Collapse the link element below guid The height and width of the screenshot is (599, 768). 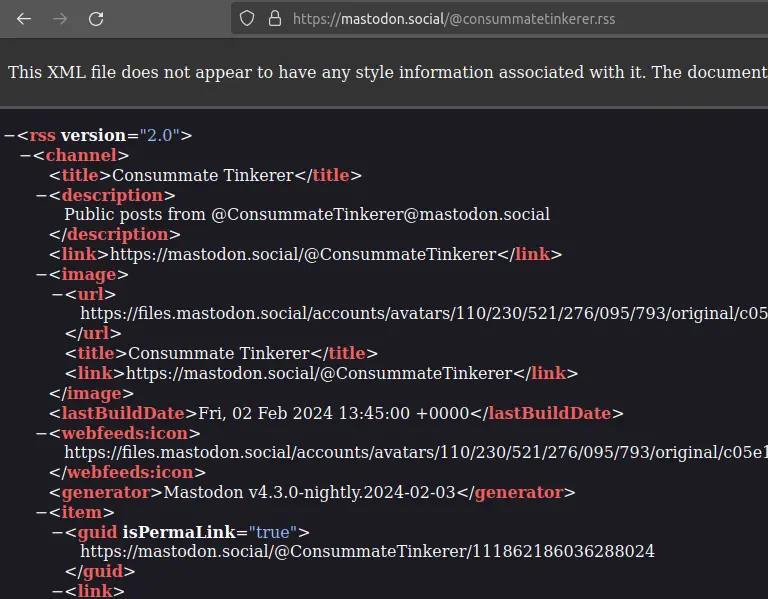(57, 591)
